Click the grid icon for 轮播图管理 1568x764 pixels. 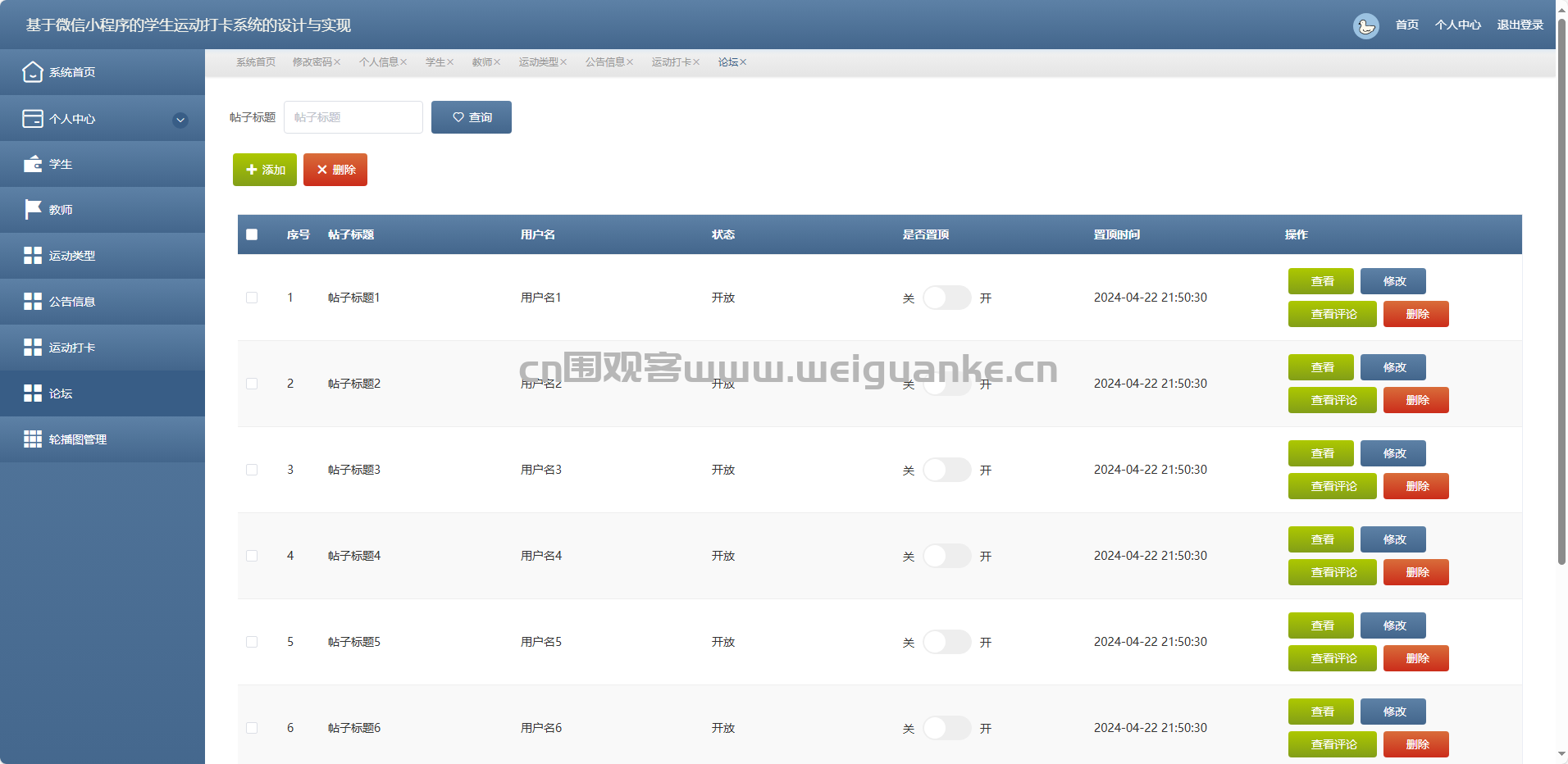click(32, 439)
